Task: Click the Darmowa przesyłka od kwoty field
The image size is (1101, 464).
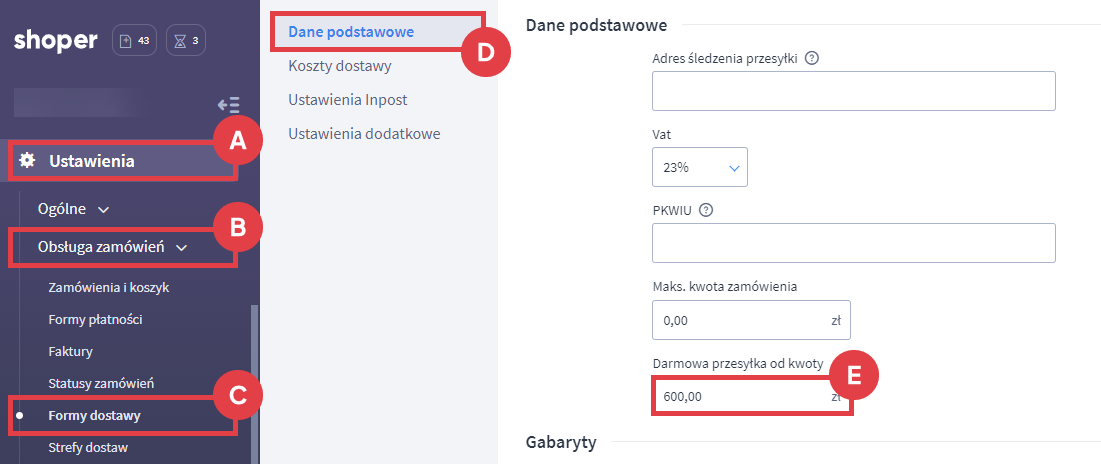Action: (x=740, y=397)
